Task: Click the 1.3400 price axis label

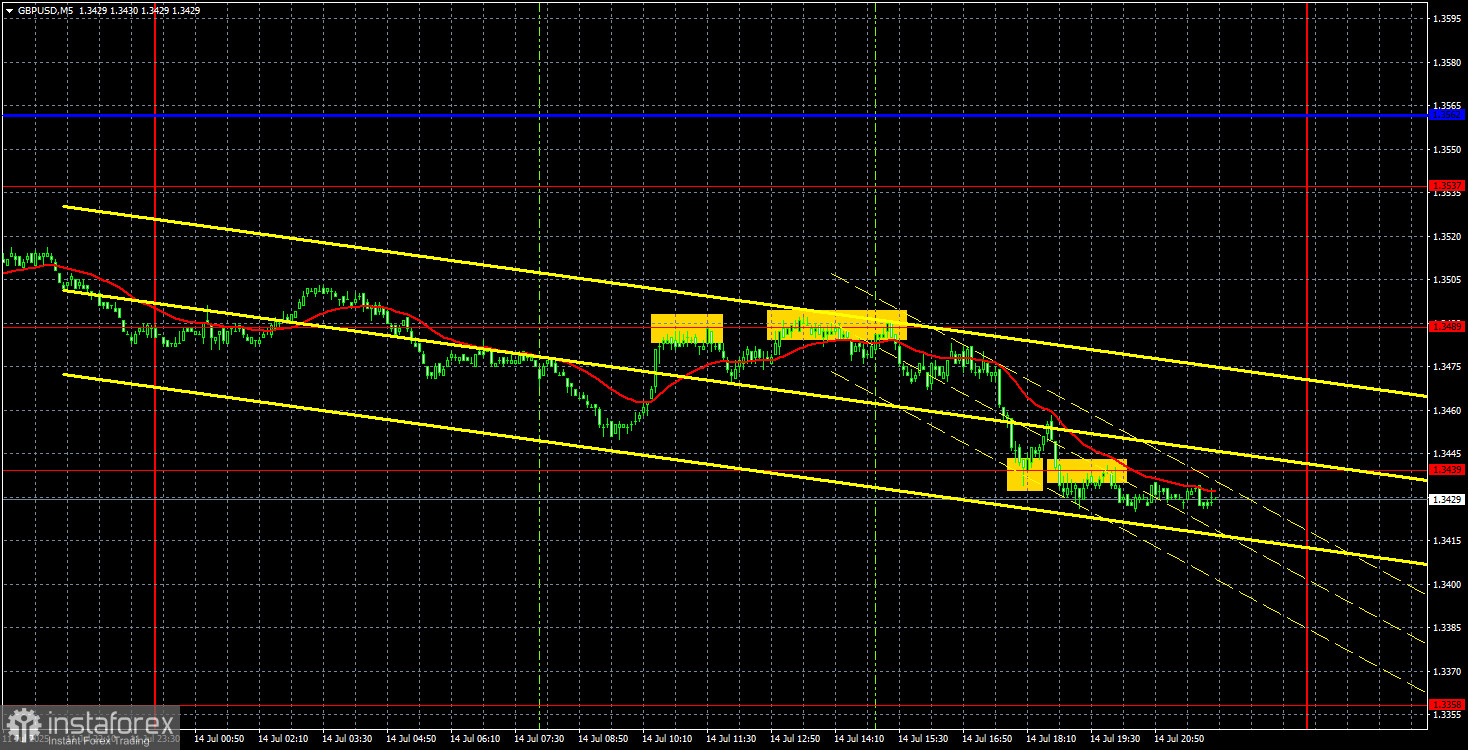Action: coord(1446,584)
